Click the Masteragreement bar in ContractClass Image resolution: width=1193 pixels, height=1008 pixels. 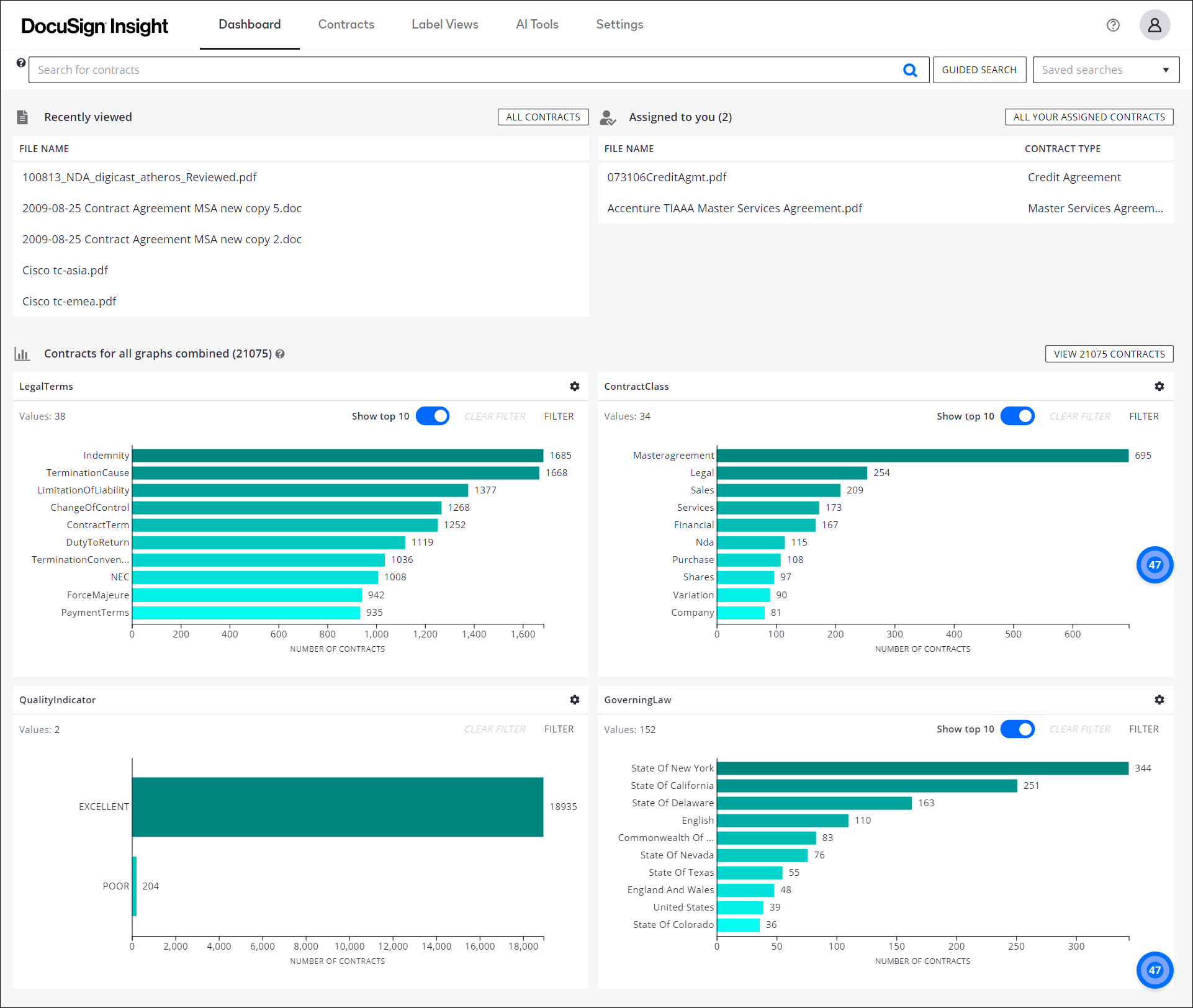click(x=922, y=456)
